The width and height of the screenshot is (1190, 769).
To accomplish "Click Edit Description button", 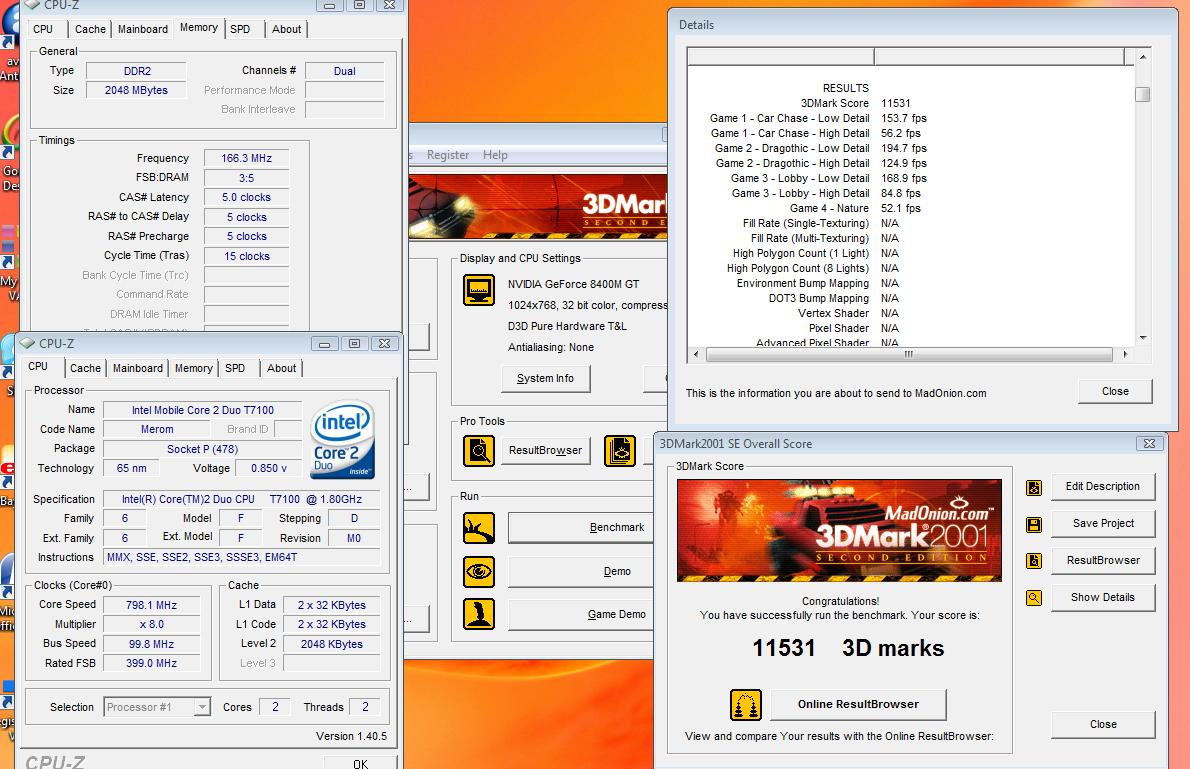I will [1103, 487].
